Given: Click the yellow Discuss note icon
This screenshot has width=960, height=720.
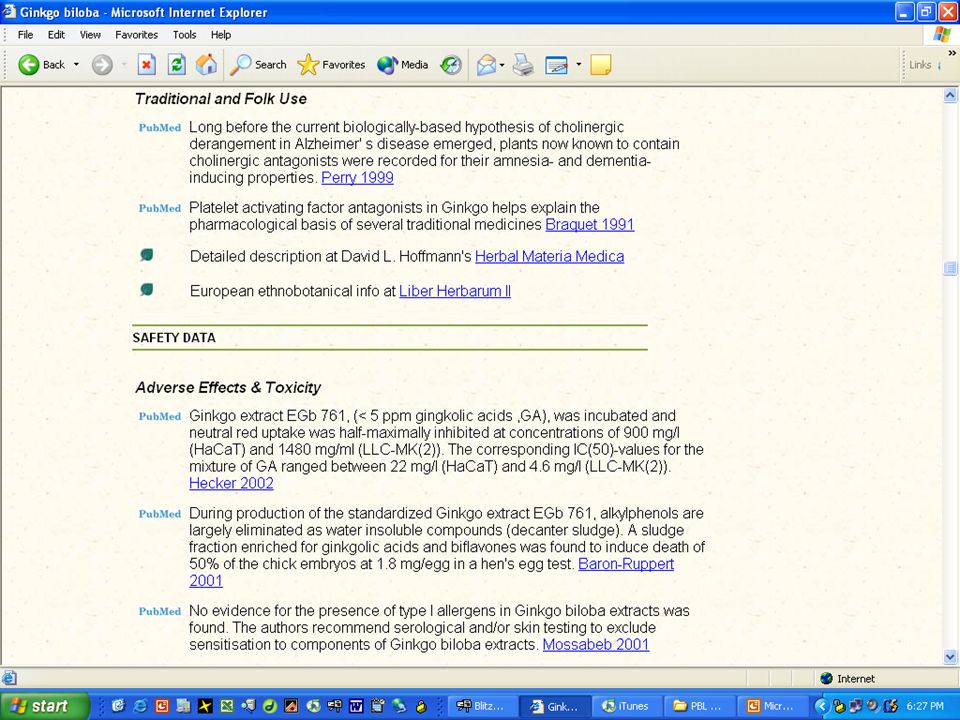Looking at the screenshot, I should (601, 64).
